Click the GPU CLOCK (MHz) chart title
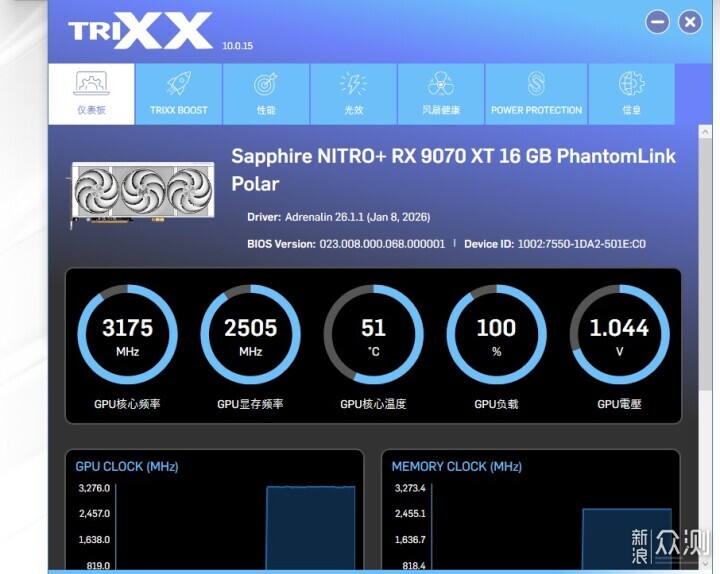This screenshot has width=720, height=574. (x=127, y=467)
